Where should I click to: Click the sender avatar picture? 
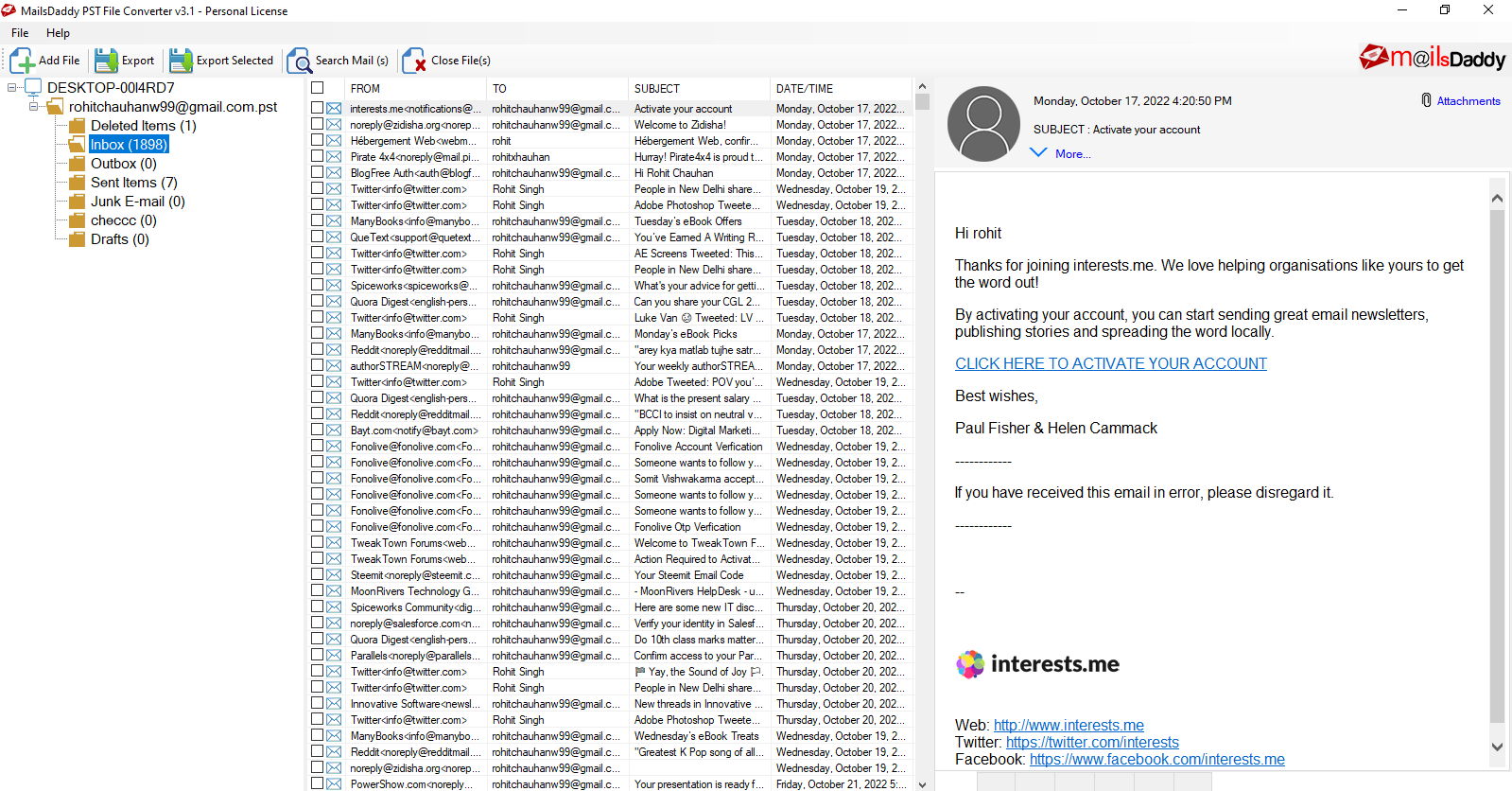[983, 124]
